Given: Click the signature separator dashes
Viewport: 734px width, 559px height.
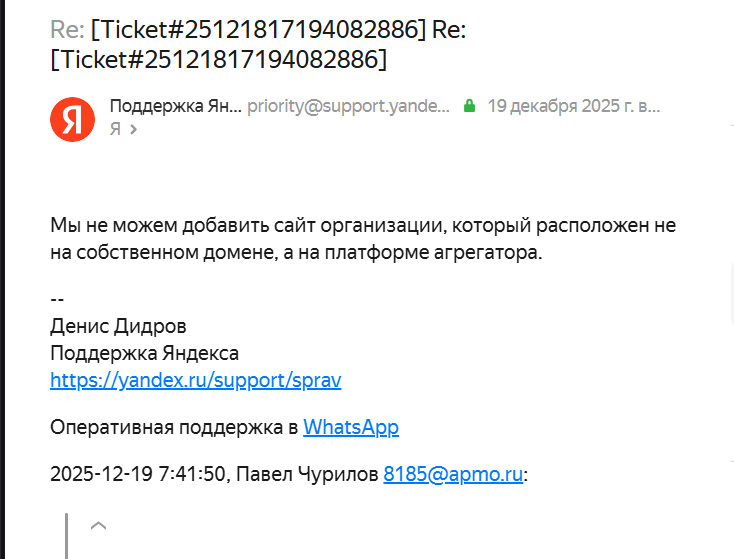Looking at the screenshot, I should click(57, 301).
